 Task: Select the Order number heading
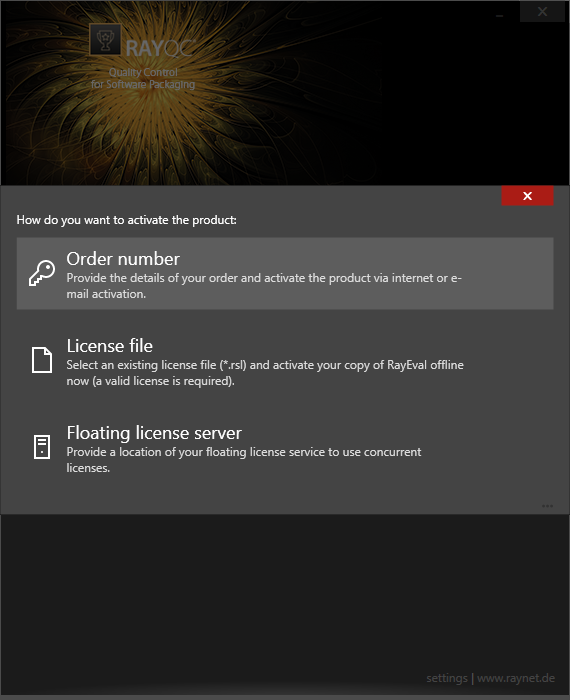point(123,259)
